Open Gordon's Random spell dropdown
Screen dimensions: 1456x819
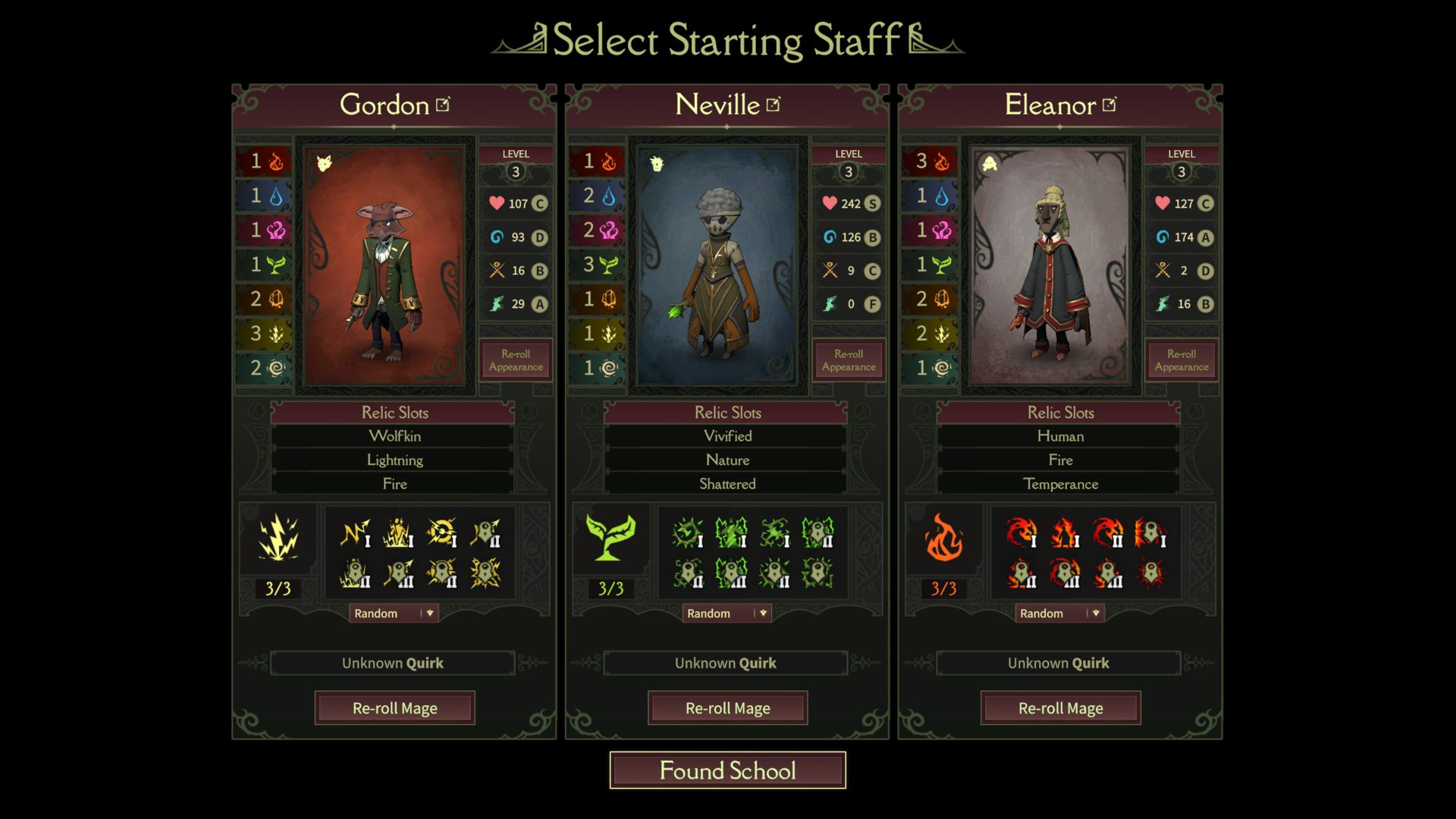point(394,613)
